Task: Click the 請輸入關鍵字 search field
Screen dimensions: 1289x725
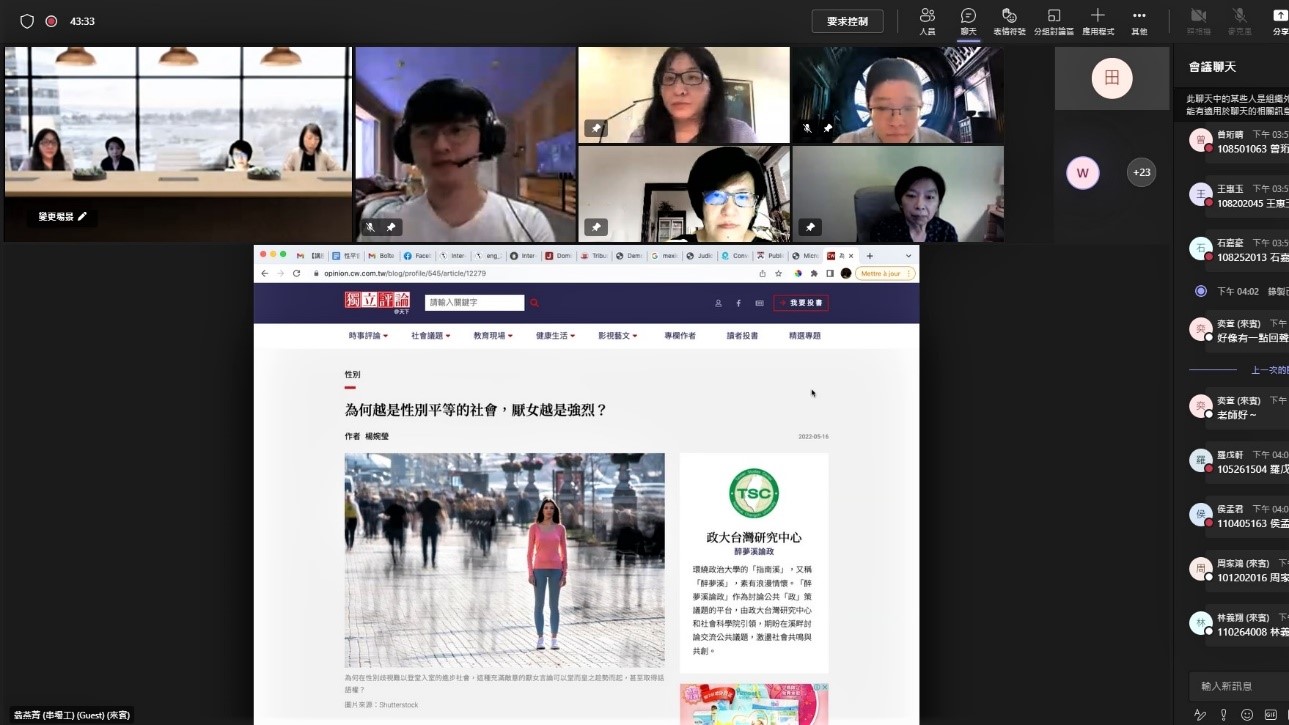Action: point(474,303)
